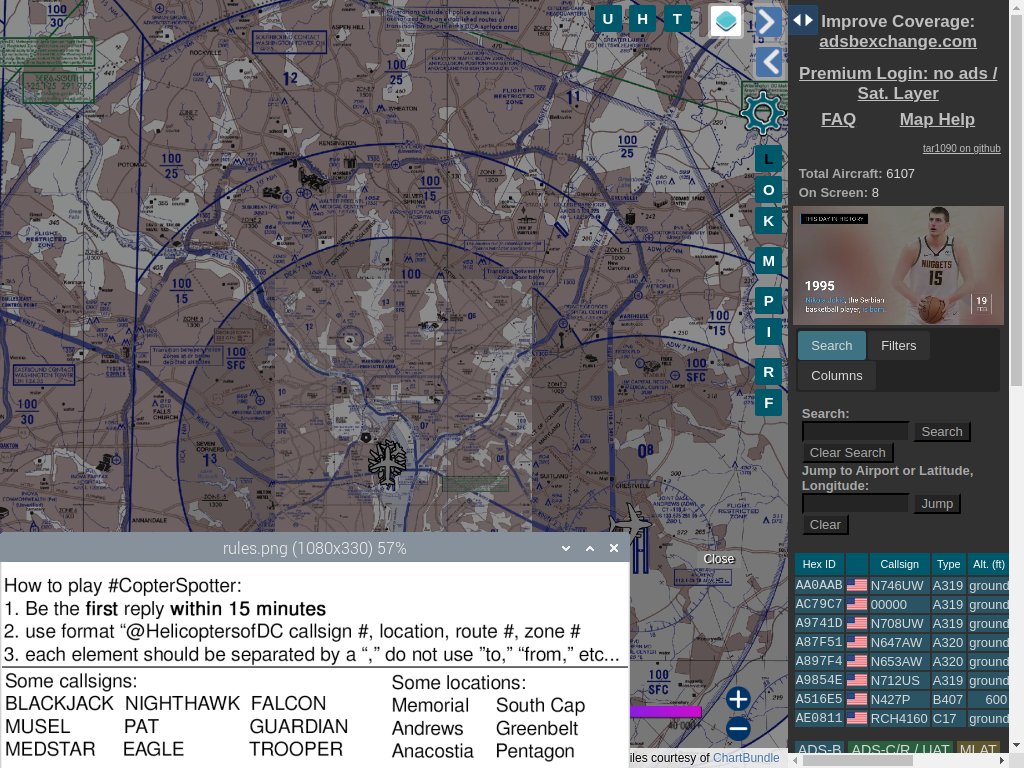Zoom out using the minus button
The height and width of the screenshot is (768, 1024).
(738, 729)
